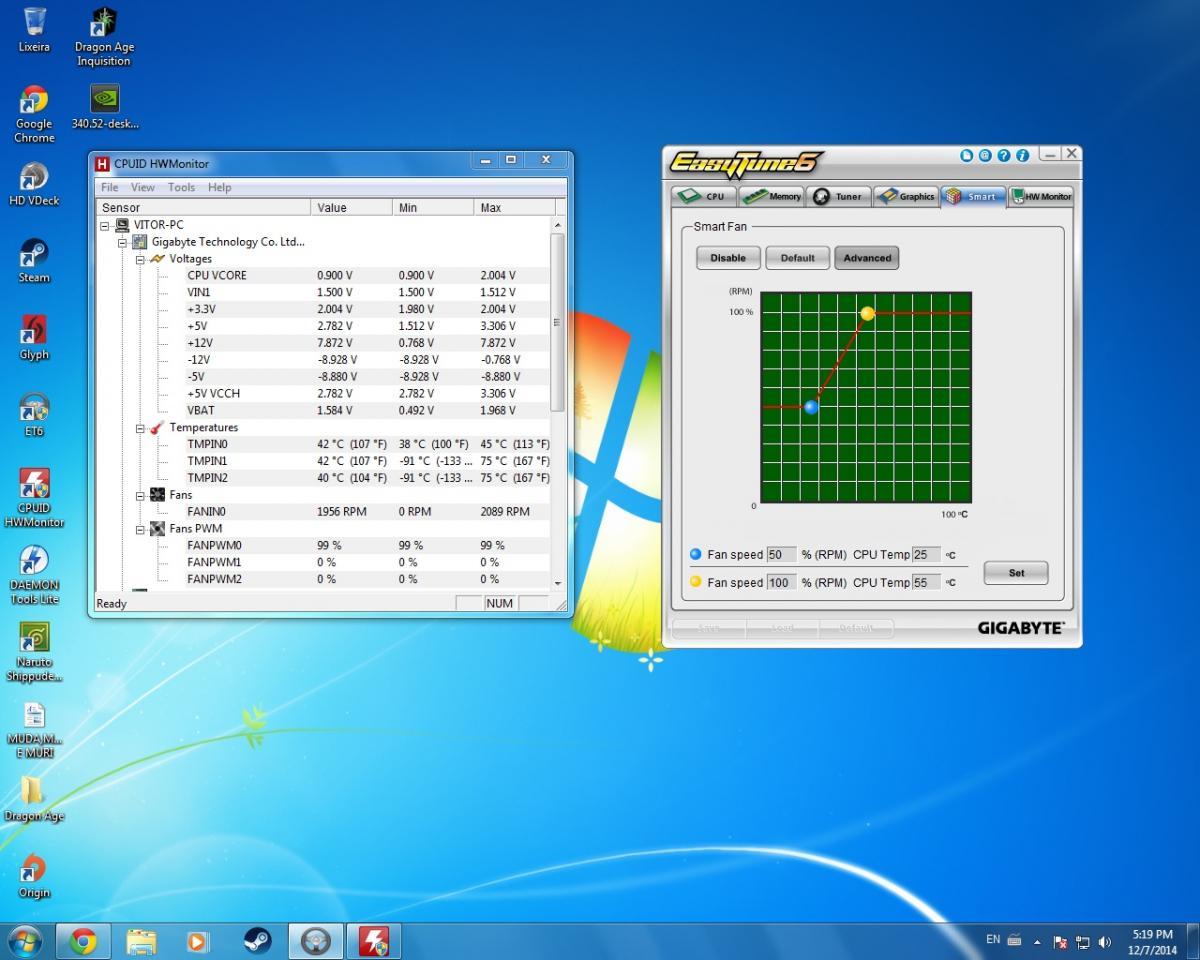The width and height of the screenshot is (1200, 960).
Task: Switch to EasyTune6 taskbar button
Action: coord(316,941)
